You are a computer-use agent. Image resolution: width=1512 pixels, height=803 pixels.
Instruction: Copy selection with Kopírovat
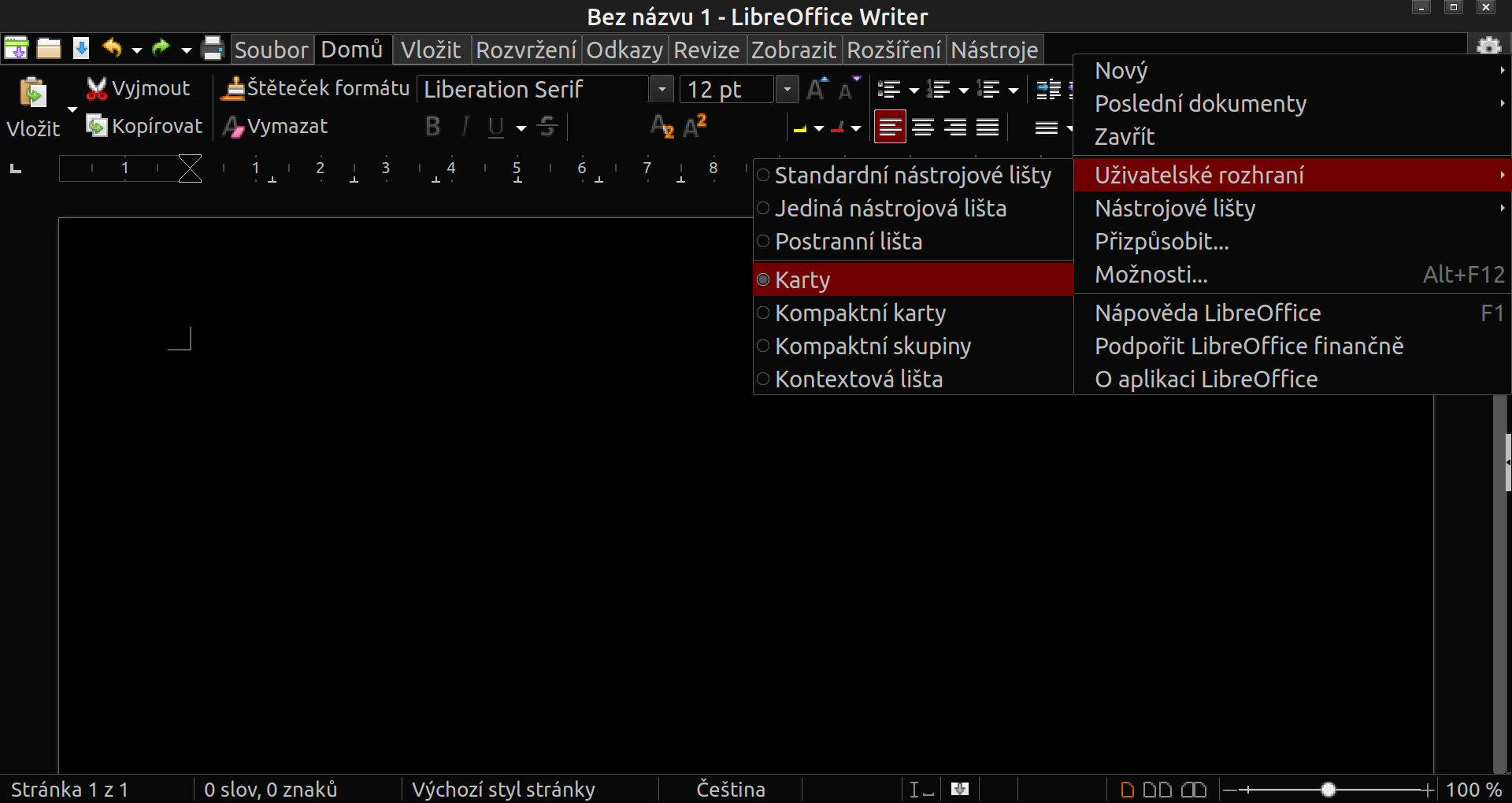pyautogui.click(x=144, y=126)
